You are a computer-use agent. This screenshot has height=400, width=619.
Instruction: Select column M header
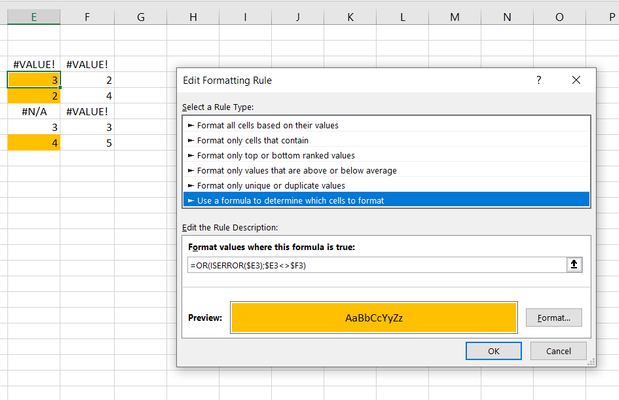point(455,17)
